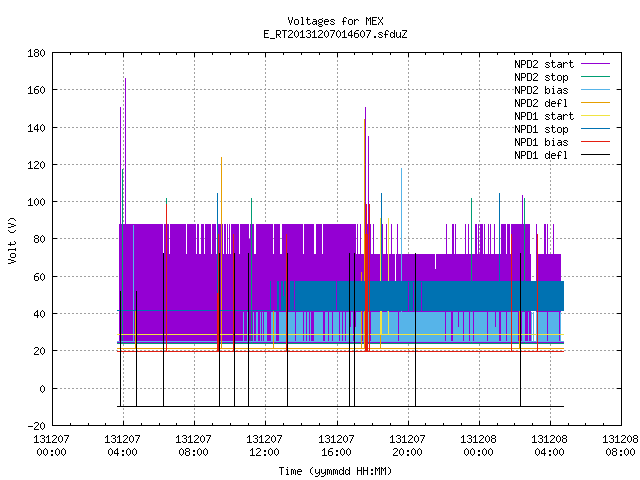The width and height of the screenshot is (640, 480).
Task: Click the tallest purple spike near 166 V
Action: tap(125, 150)
